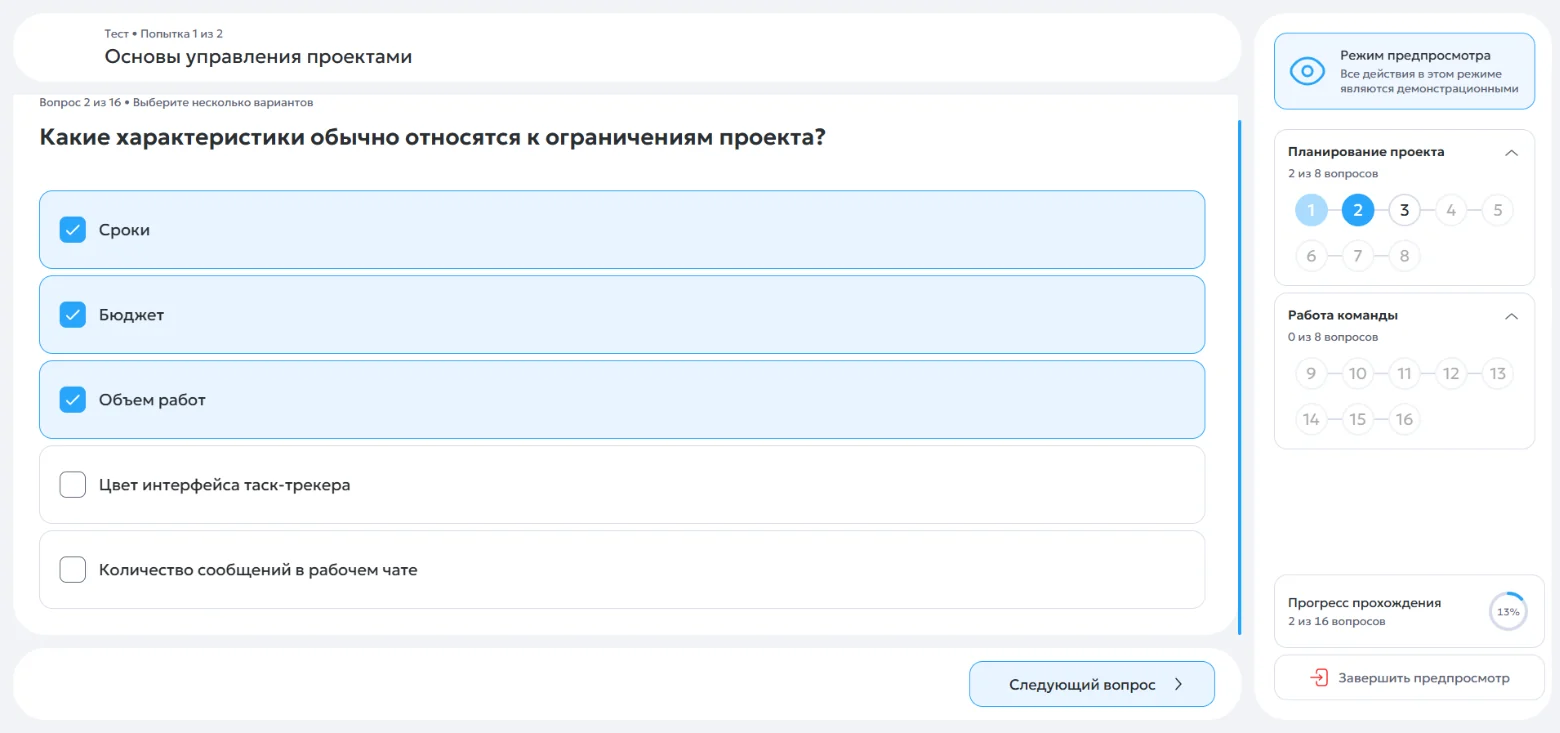The width and height of the screenshot is (1560, 733).
Task: Select question 16 in navigator
Action: pos(1404,419)
